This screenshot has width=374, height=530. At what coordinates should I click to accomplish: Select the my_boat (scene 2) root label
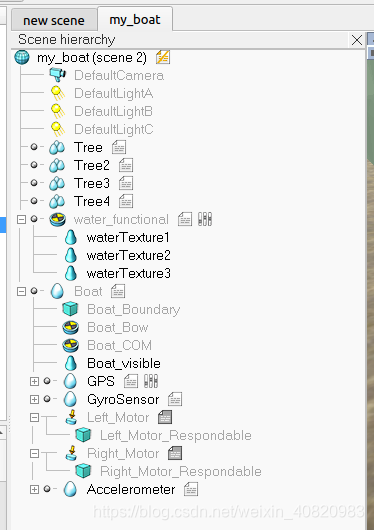92,57
